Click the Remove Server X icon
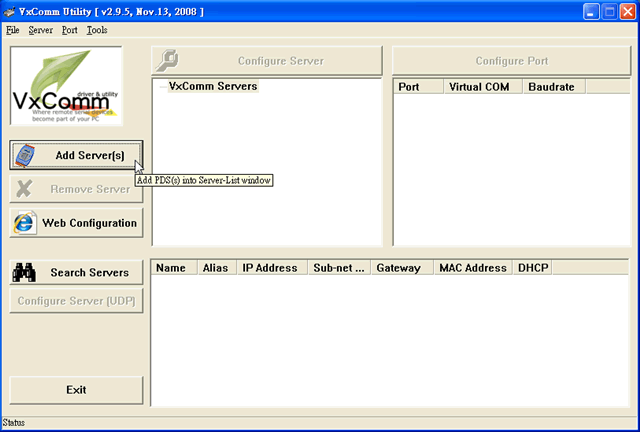 click(26, 189)
